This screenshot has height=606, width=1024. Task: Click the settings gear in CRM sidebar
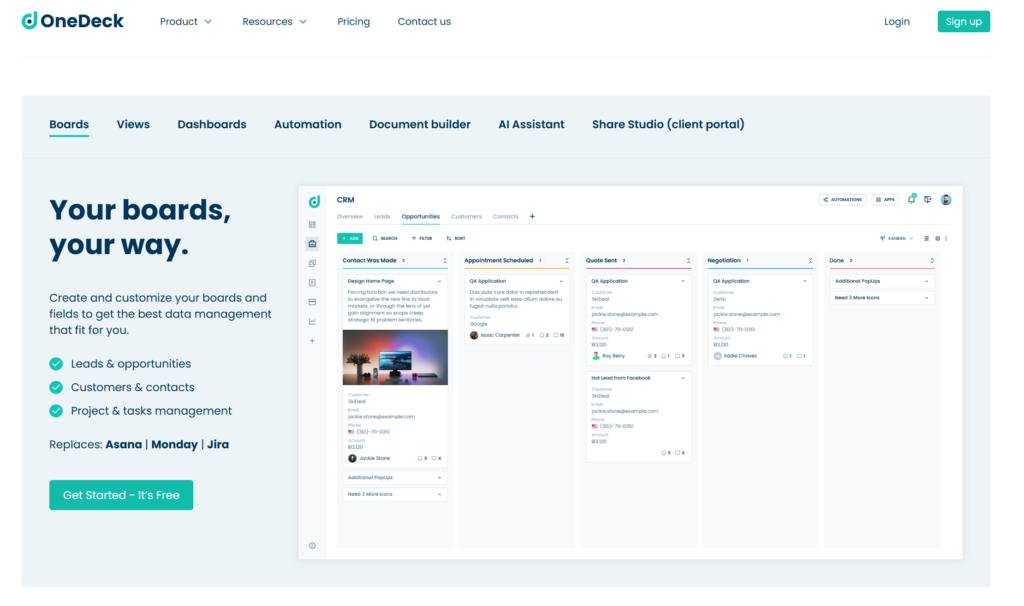coord(312,545)
